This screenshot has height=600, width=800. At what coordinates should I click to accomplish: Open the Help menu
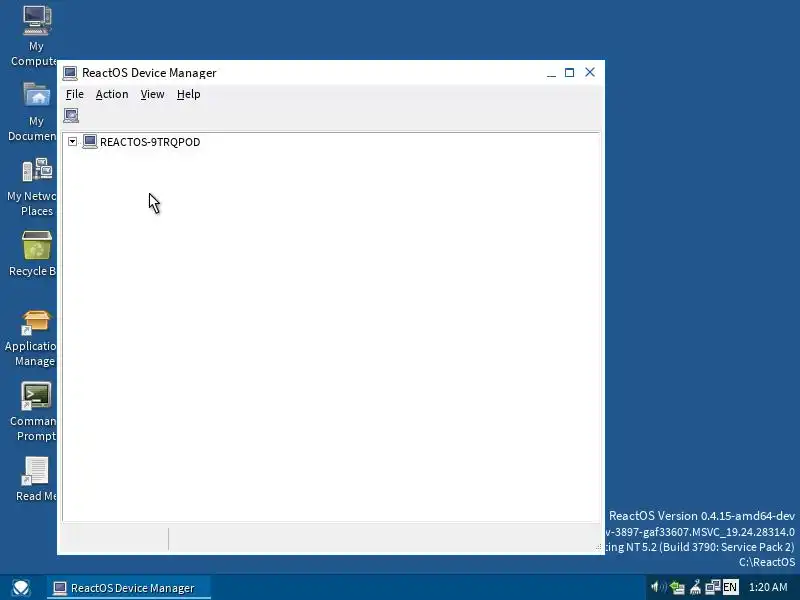pos(188,94)
